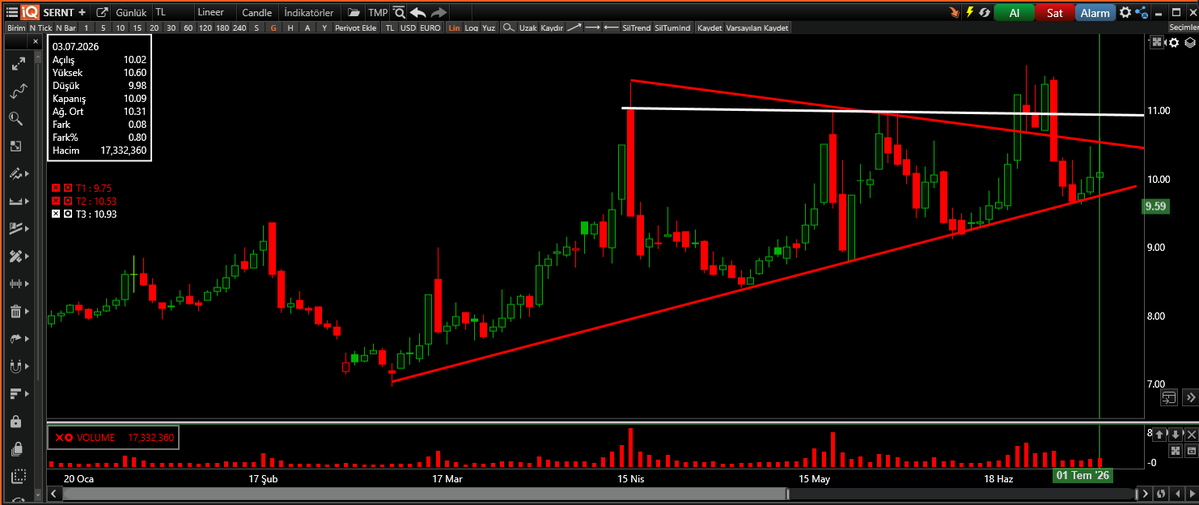
Task: Click the share icon
Action: [1142, 13]
